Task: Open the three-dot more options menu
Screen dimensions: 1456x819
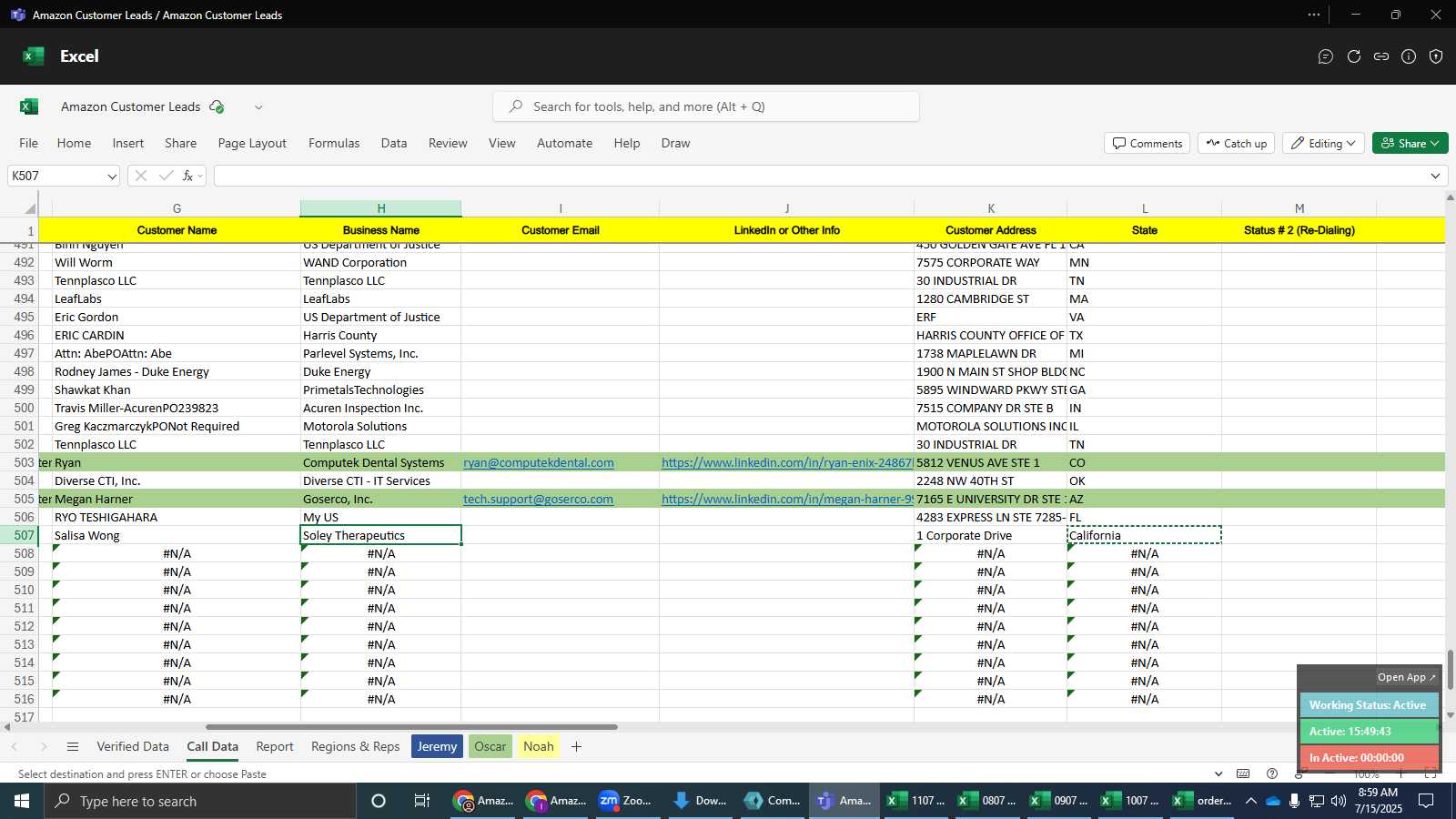Action: [1314, 15]
